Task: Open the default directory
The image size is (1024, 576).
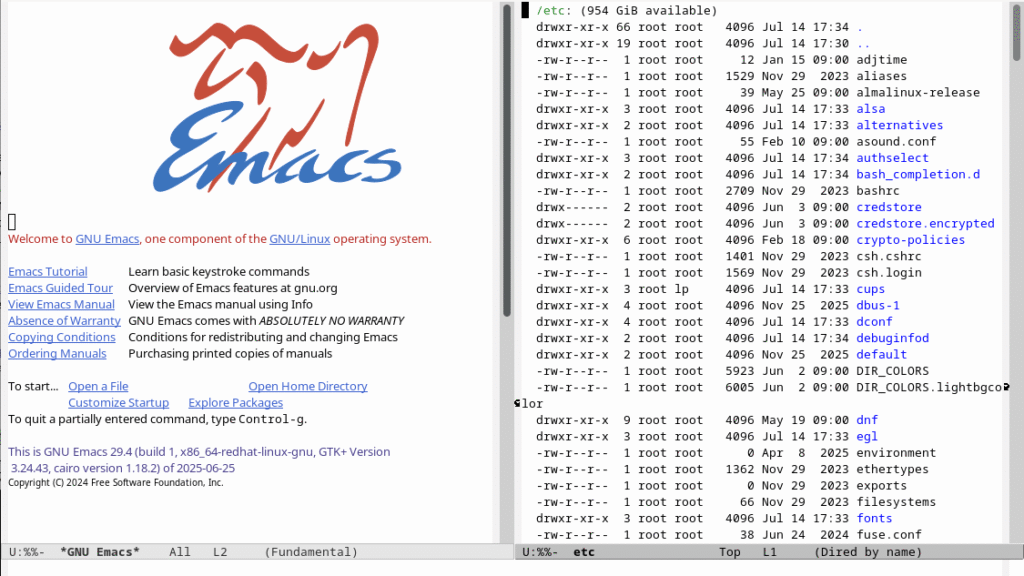Action: tap(882, 354)
